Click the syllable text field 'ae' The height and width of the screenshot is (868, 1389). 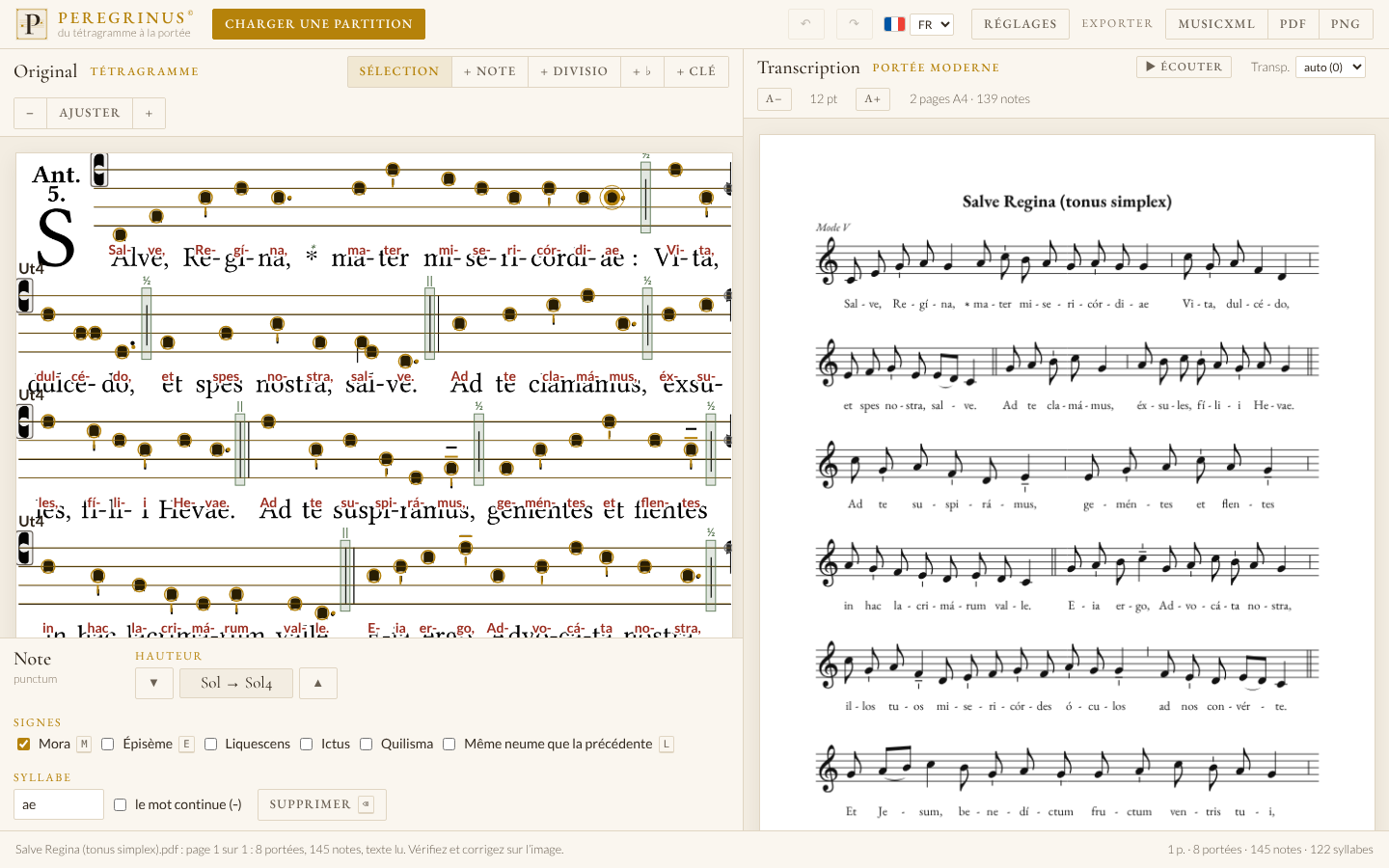[59, 804]
